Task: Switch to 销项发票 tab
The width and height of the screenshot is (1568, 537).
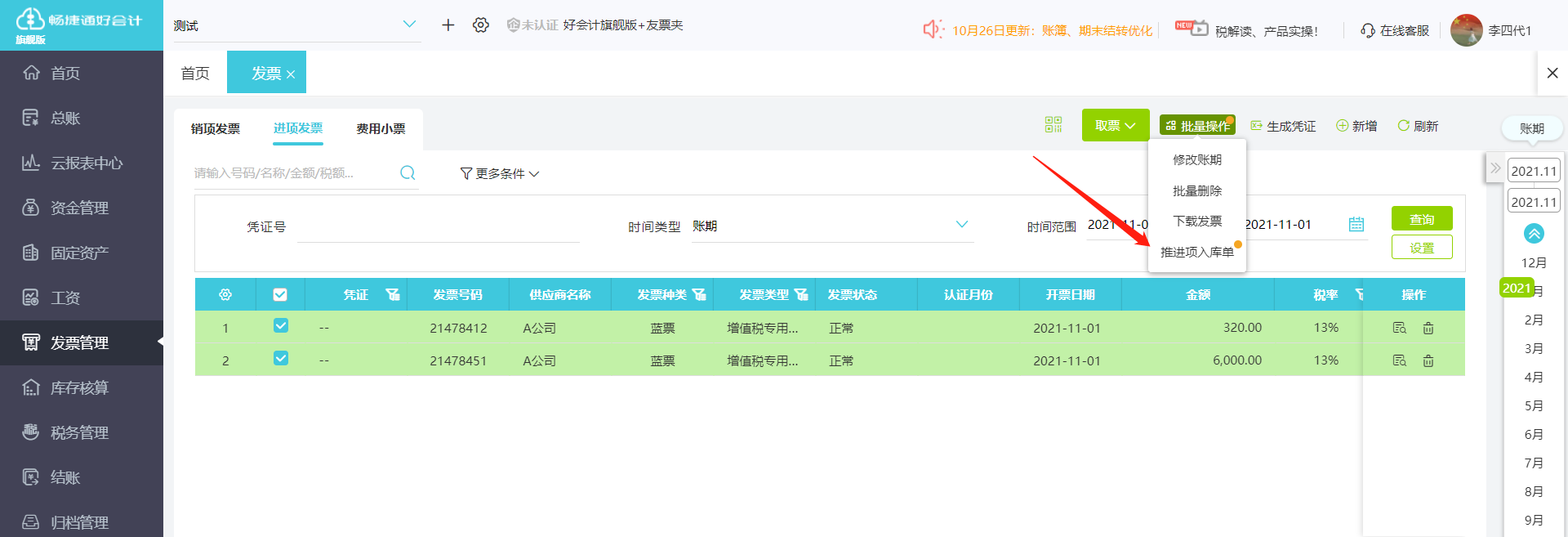Action: coord(216,128)
